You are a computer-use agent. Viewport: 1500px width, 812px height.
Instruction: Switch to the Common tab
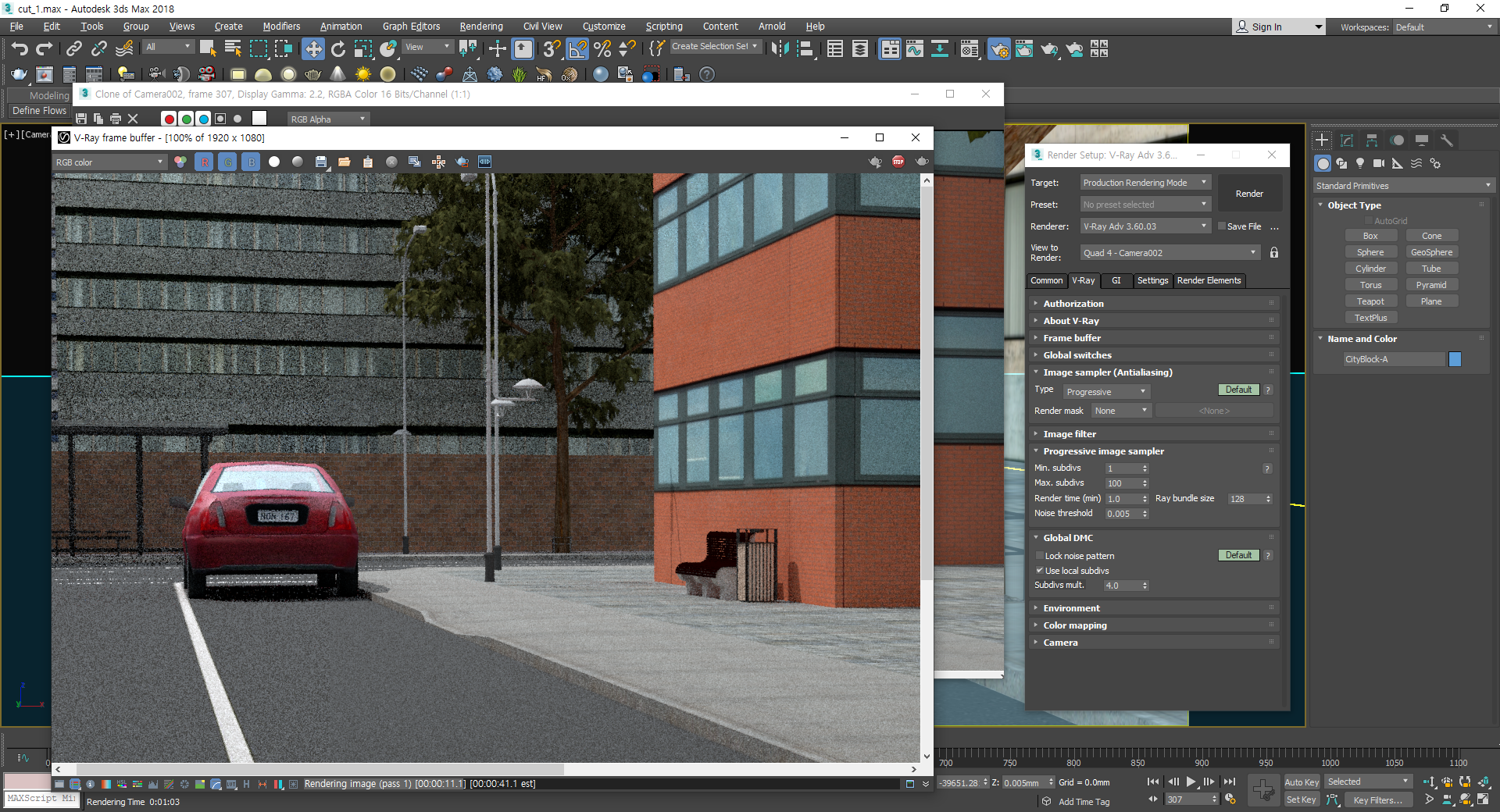pos(1046,280)
